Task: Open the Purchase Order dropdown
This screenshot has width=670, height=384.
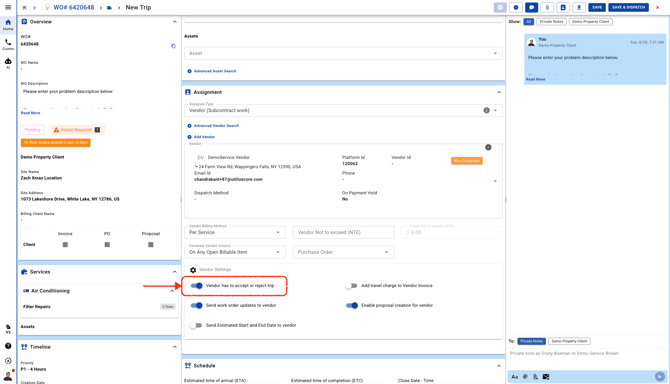Action: click(343, 252)
